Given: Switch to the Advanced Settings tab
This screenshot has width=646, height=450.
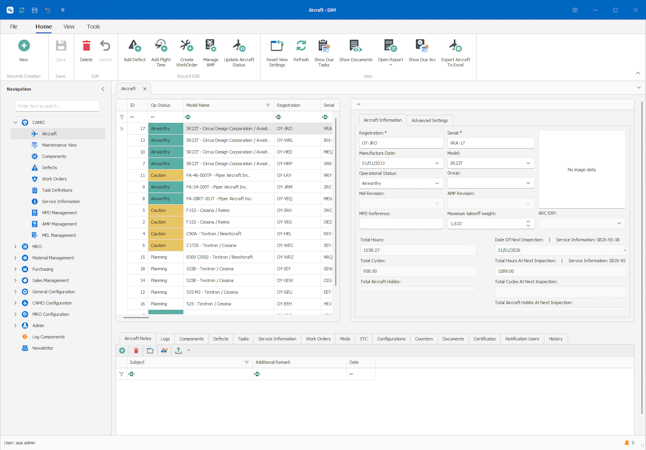Looking at the screenshot, I should click(429, 120).
